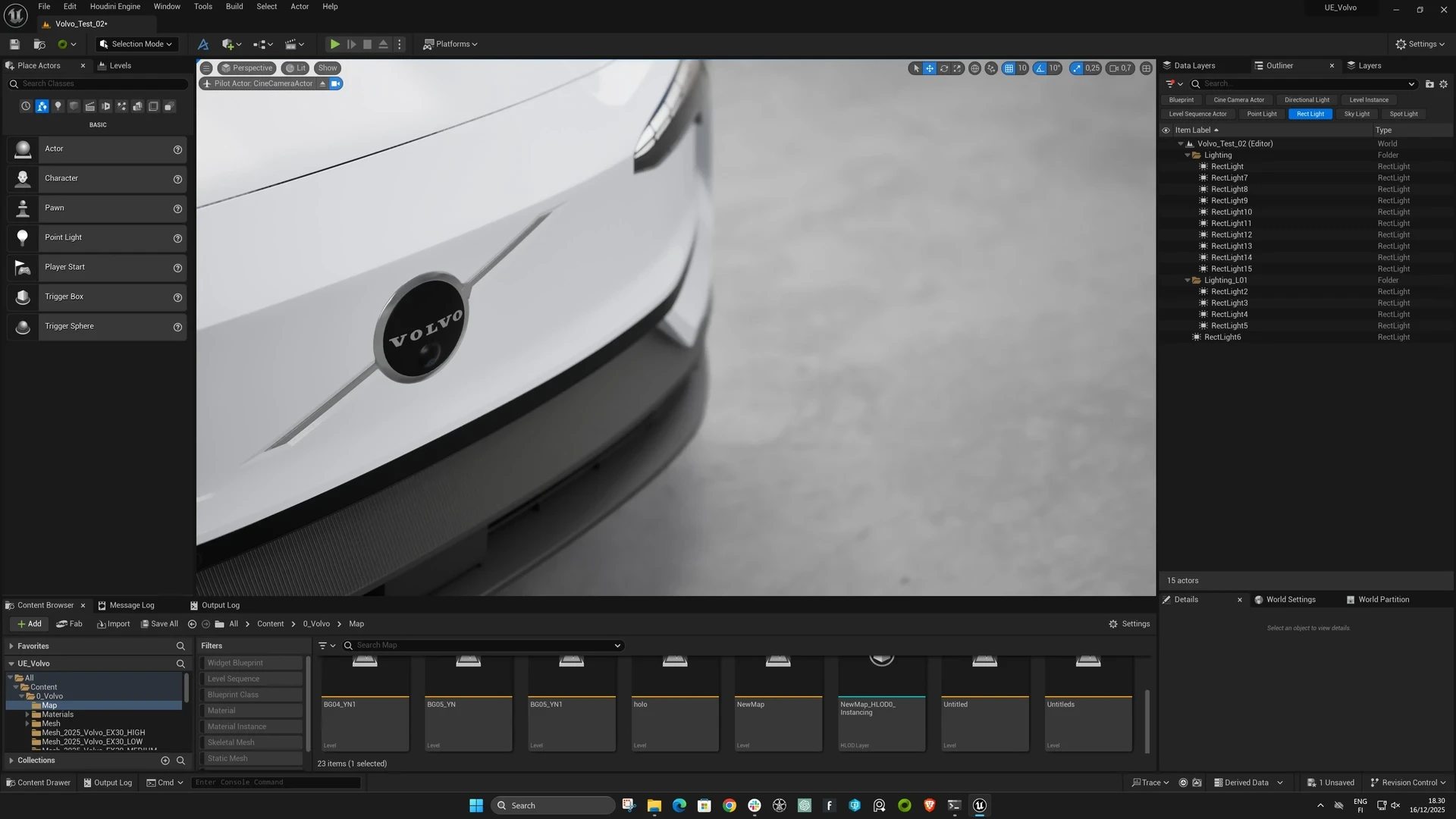
Task: Select the rotate gizmo tool in the viewport
Action: 944,68
